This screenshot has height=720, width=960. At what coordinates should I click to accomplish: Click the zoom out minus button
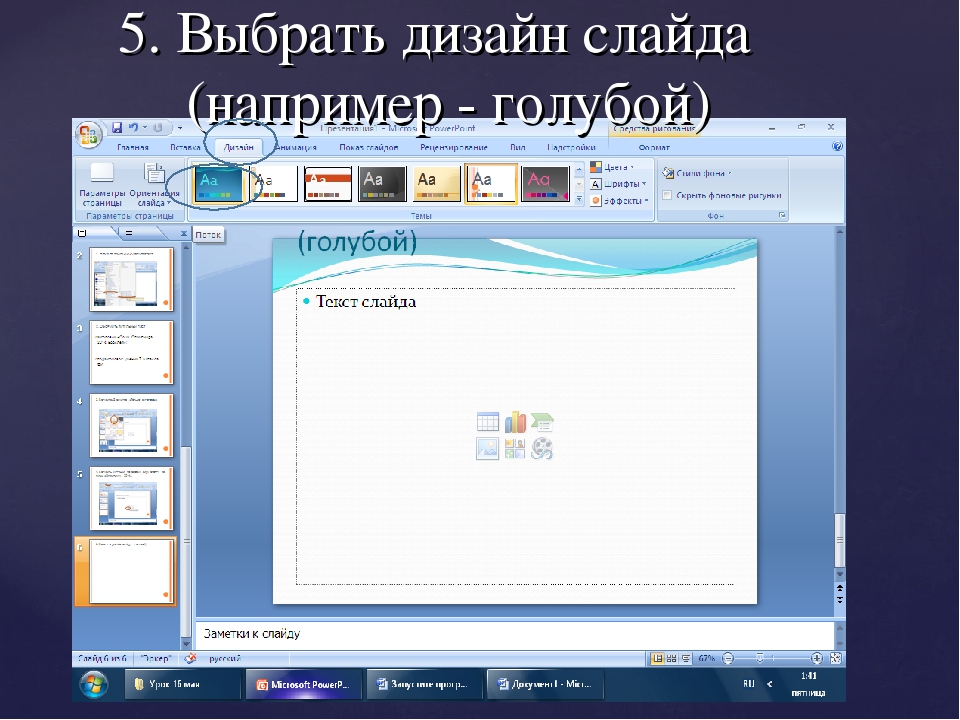tap(728, 659)
